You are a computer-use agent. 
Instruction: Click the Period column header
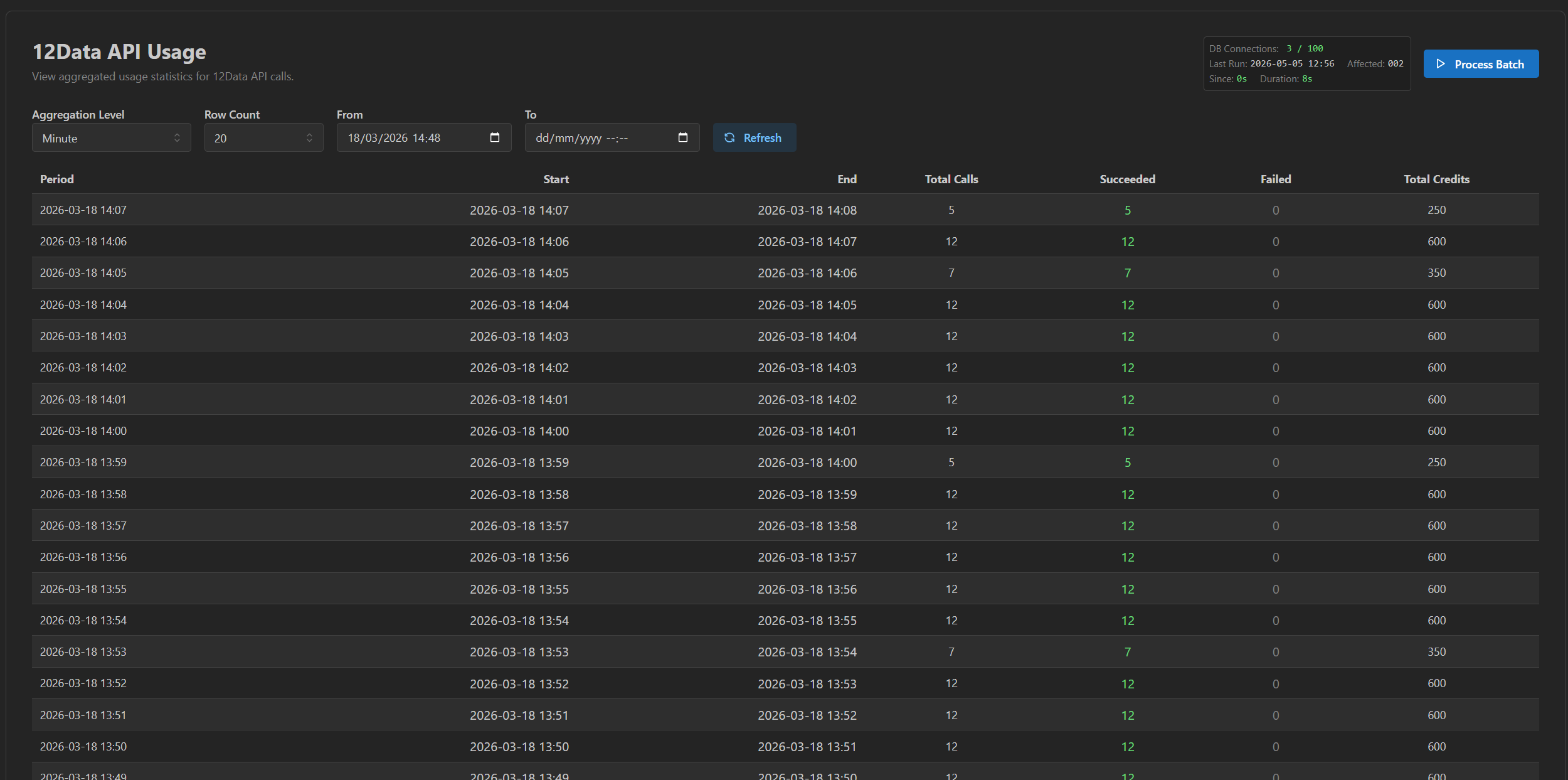(x=57, y=179)
